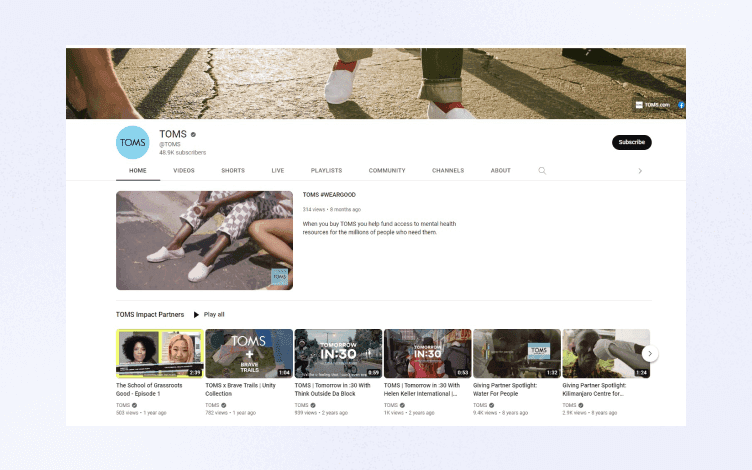Click the @TOMS channel handle
This screenshot has width=752, height=470.
pos(170,144)
